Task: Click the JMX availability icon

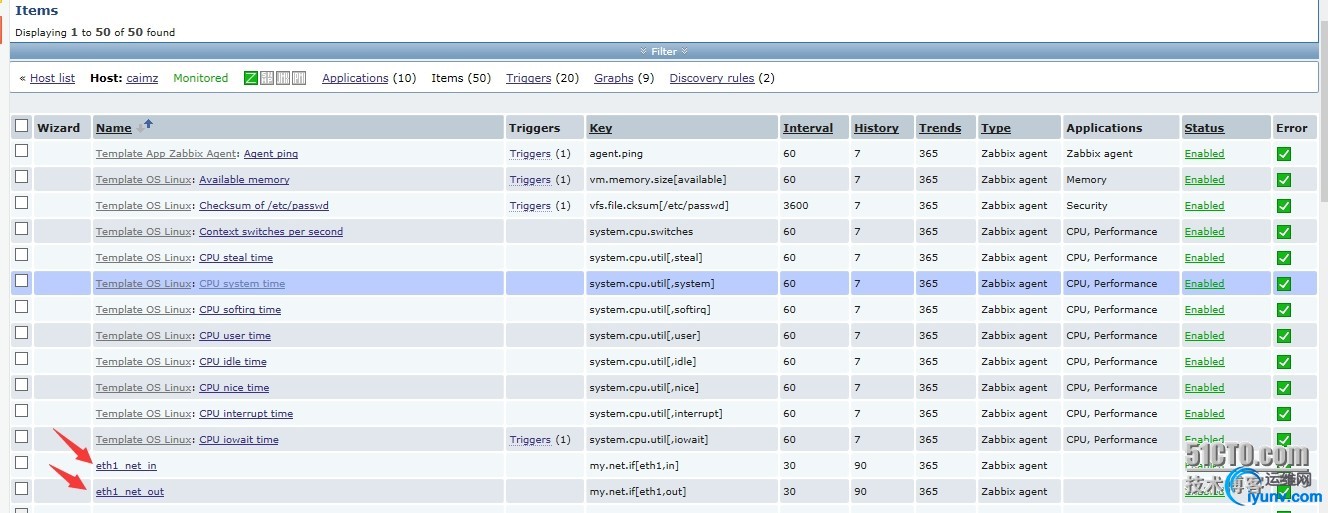Action: point(283,78)
